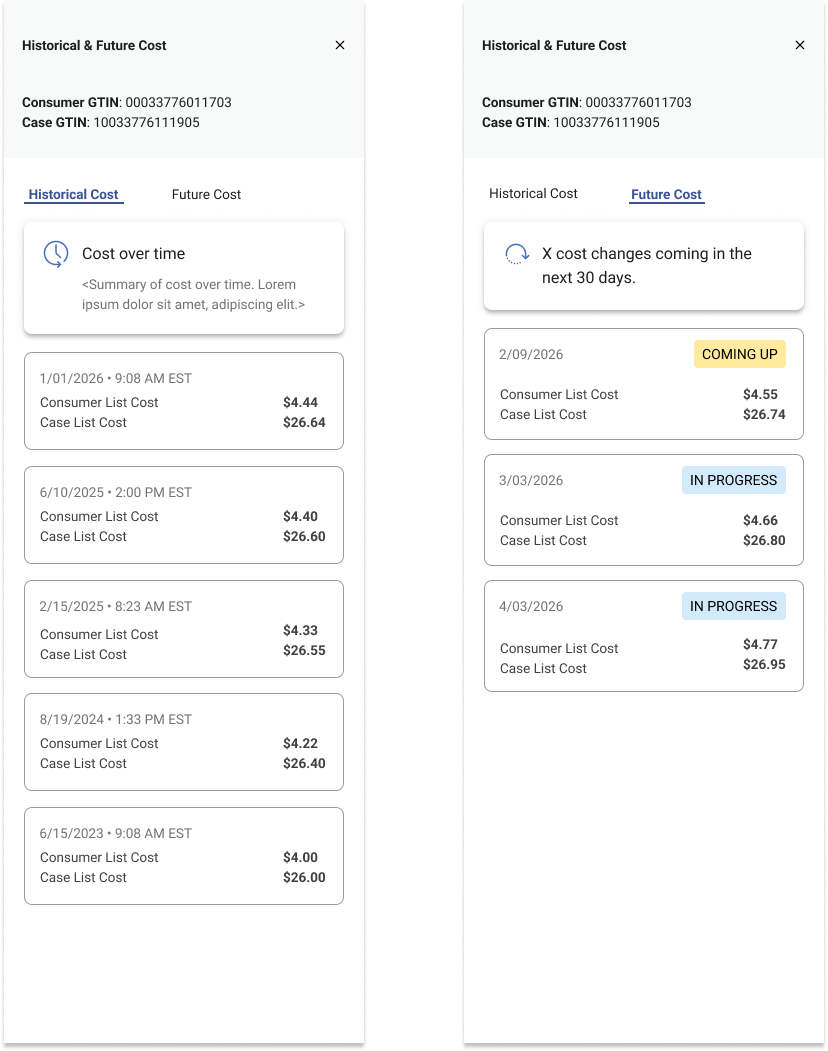Select Historical Cost tab in left panel
The height and width of the screenshot is (1051, 828).
[x=74, y=195]
